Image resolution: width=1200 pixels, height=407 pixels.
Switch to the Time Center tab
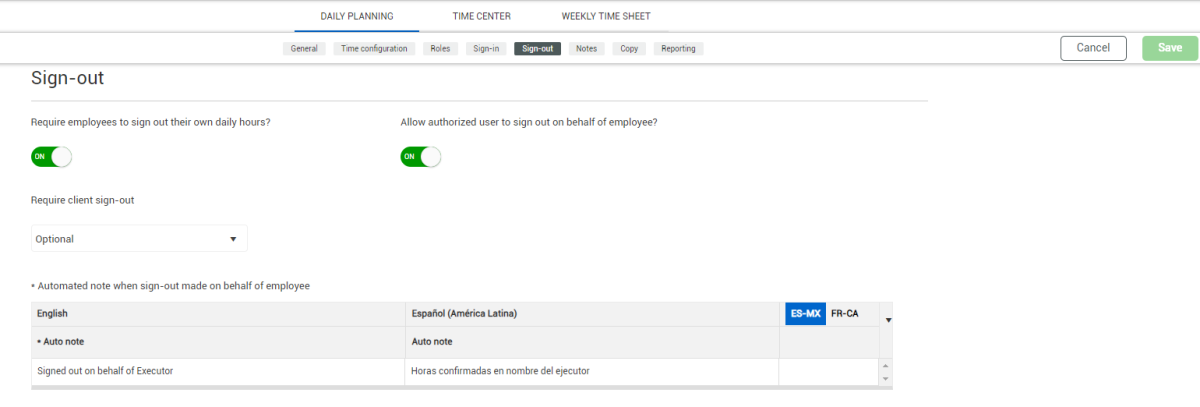click(x=482, y=16)
